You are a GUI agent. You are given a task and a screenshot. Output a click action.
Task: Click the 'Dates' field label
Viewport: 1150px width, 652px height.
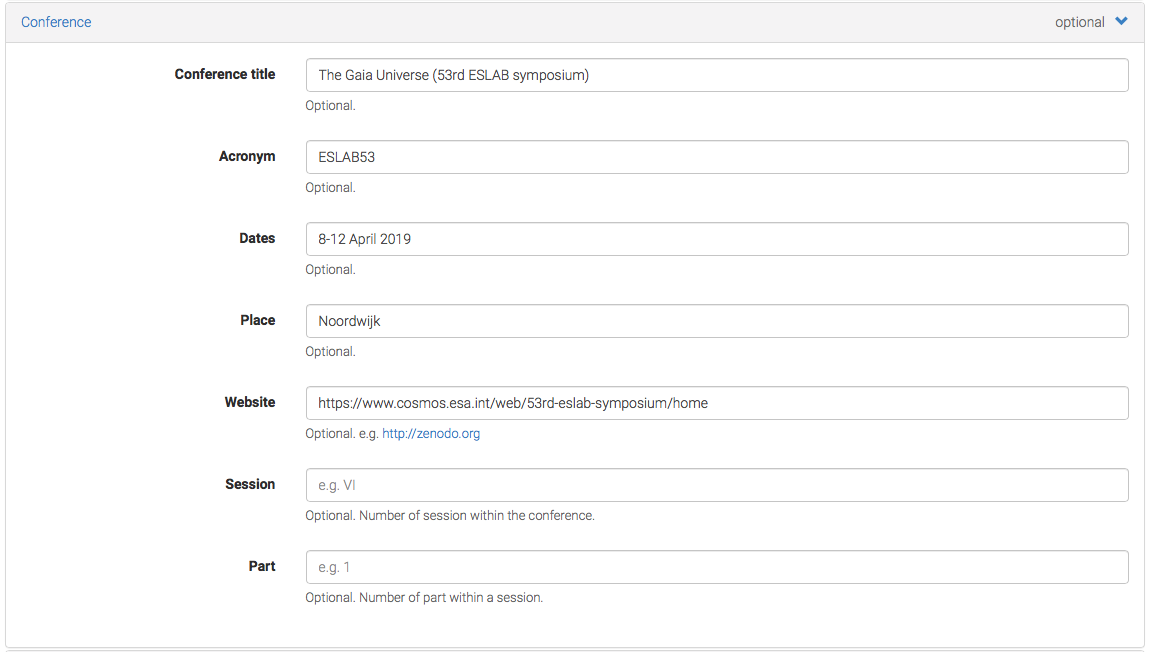pyautogui.click(x=257, y=238)
